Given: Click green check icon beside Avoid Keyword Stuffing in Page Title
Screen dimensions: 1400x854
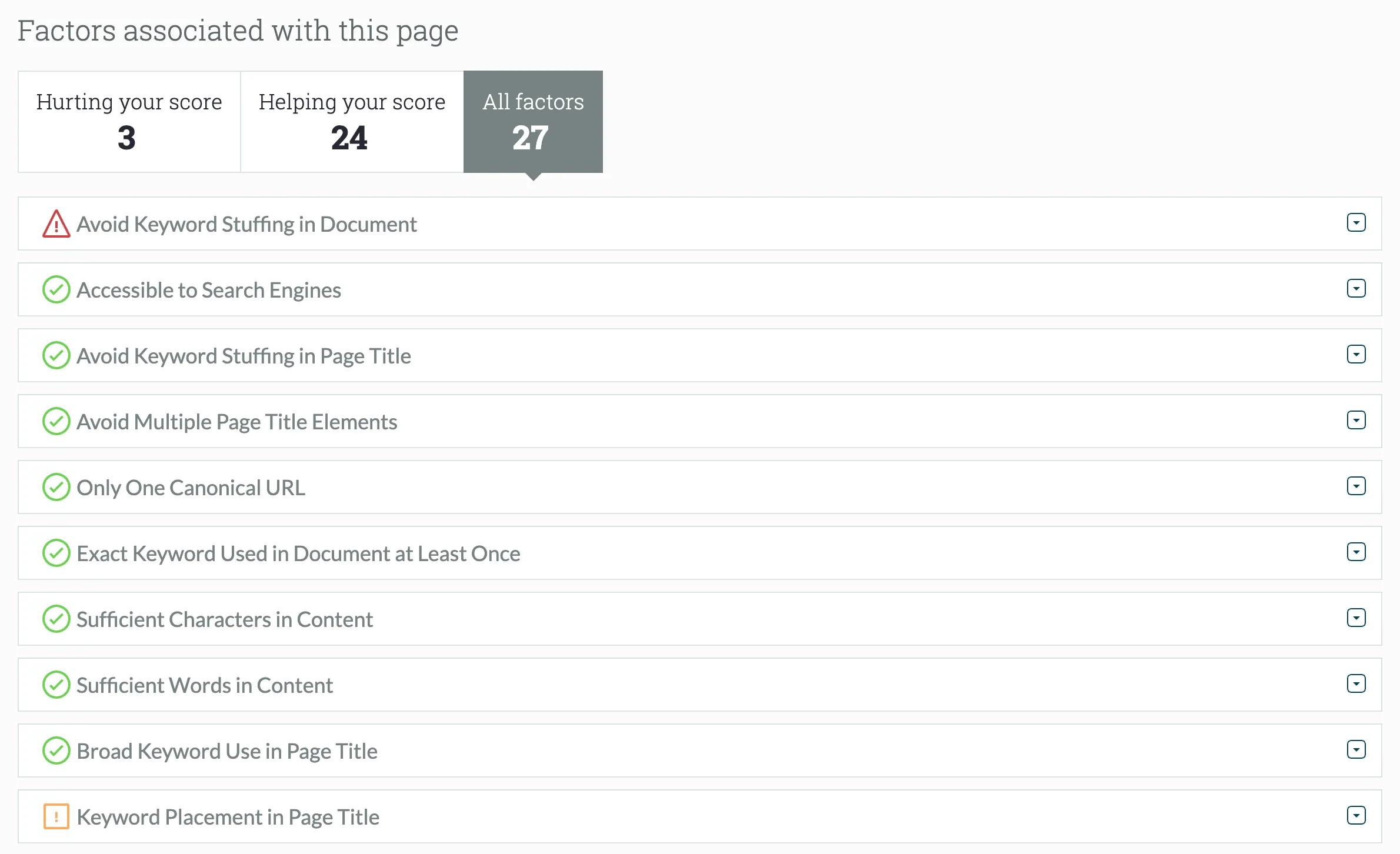Looking at the screenshot, I should pyautogui.click(x=56, y=356).
